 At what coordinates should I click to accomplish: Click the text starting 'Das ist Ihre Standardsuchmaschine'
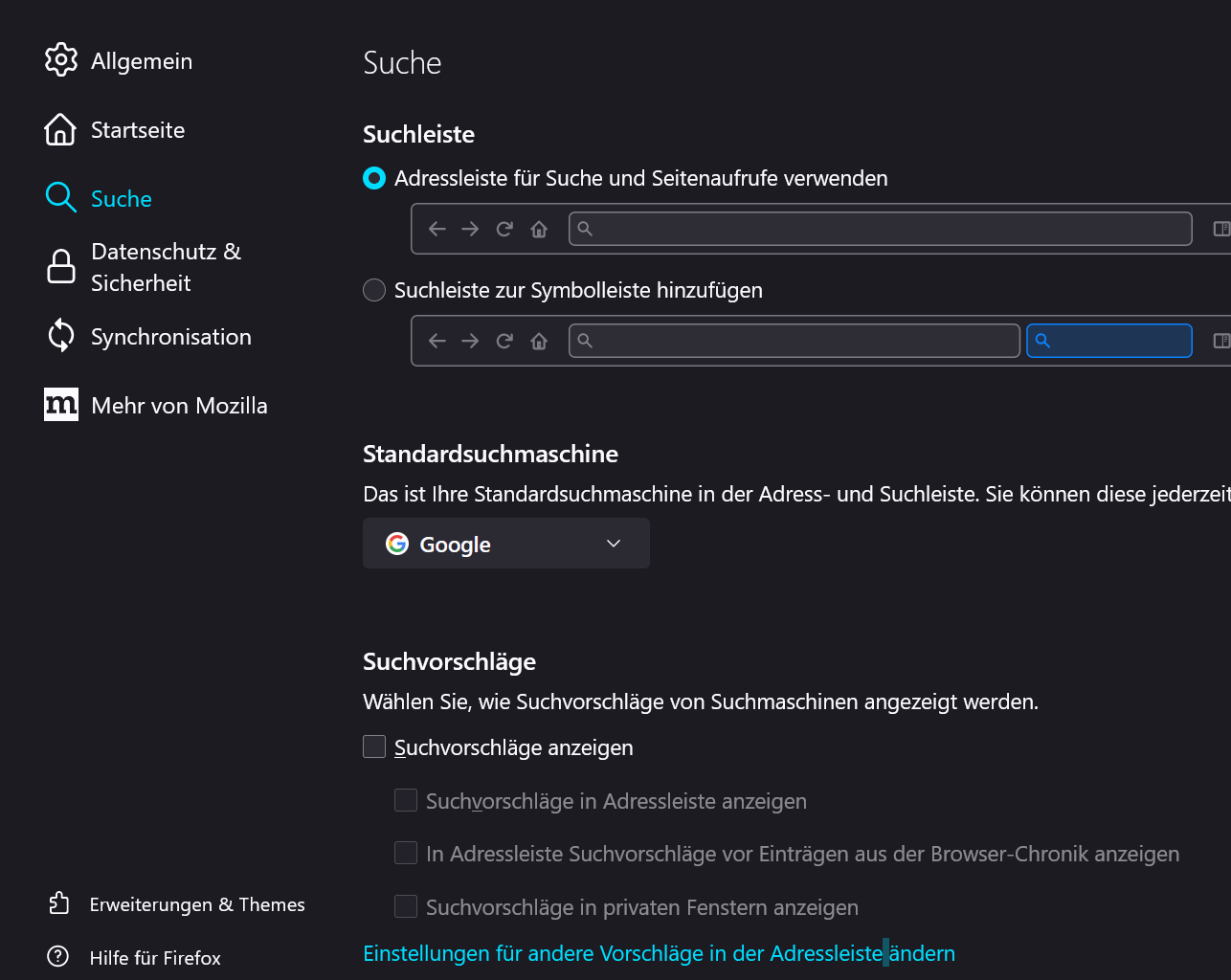pyautogui.click(x=796, y=494)
